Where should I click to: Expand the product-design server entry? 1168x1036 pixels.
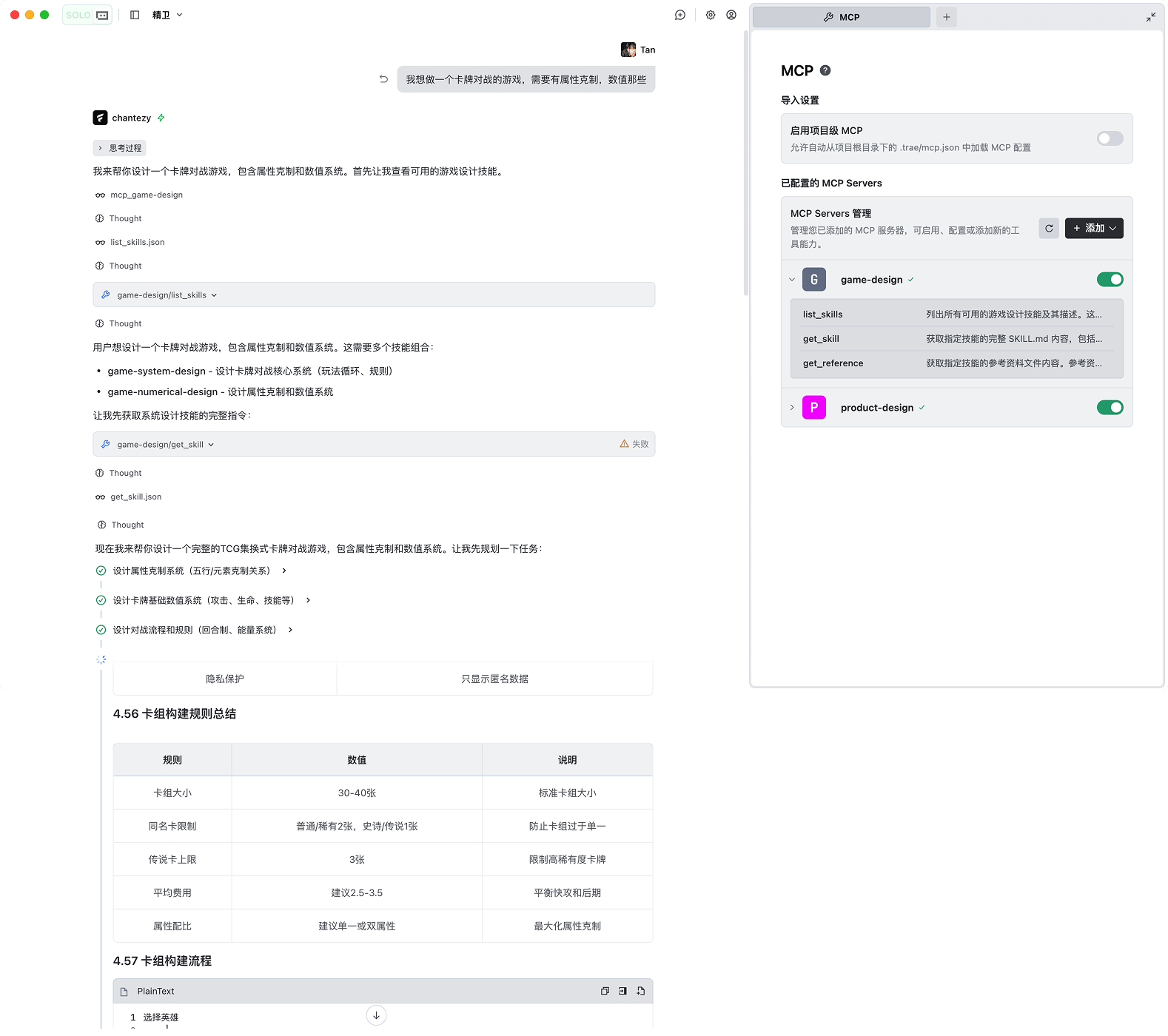pos(792,408)
